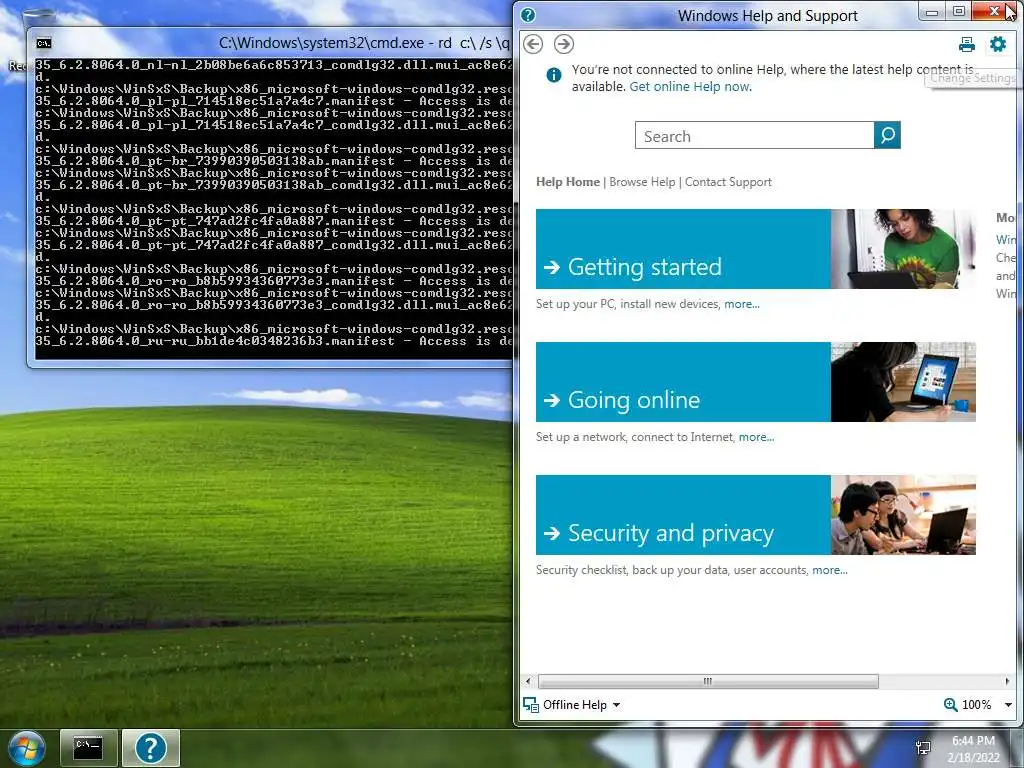Click arrow icon beside Getting started
Viewport: 1024px width, 768px height.
coord(552,267)
